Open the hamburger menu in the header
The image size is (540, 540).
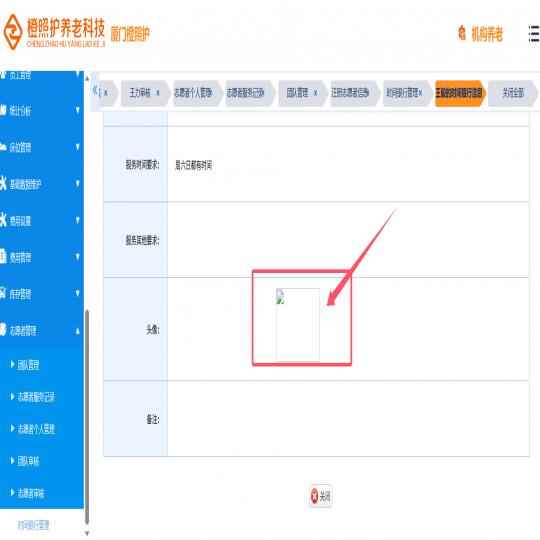[533, 34]
